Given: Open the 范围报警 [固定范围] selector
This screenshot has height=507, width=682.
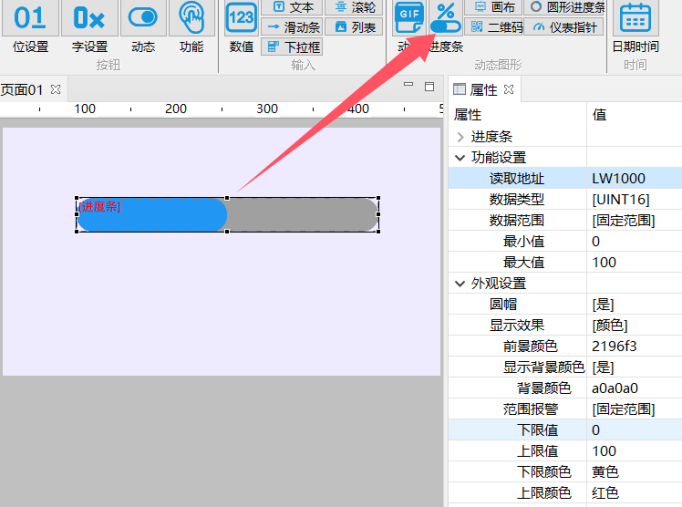Looking at the screenshot, I should (x=634, y=409).
